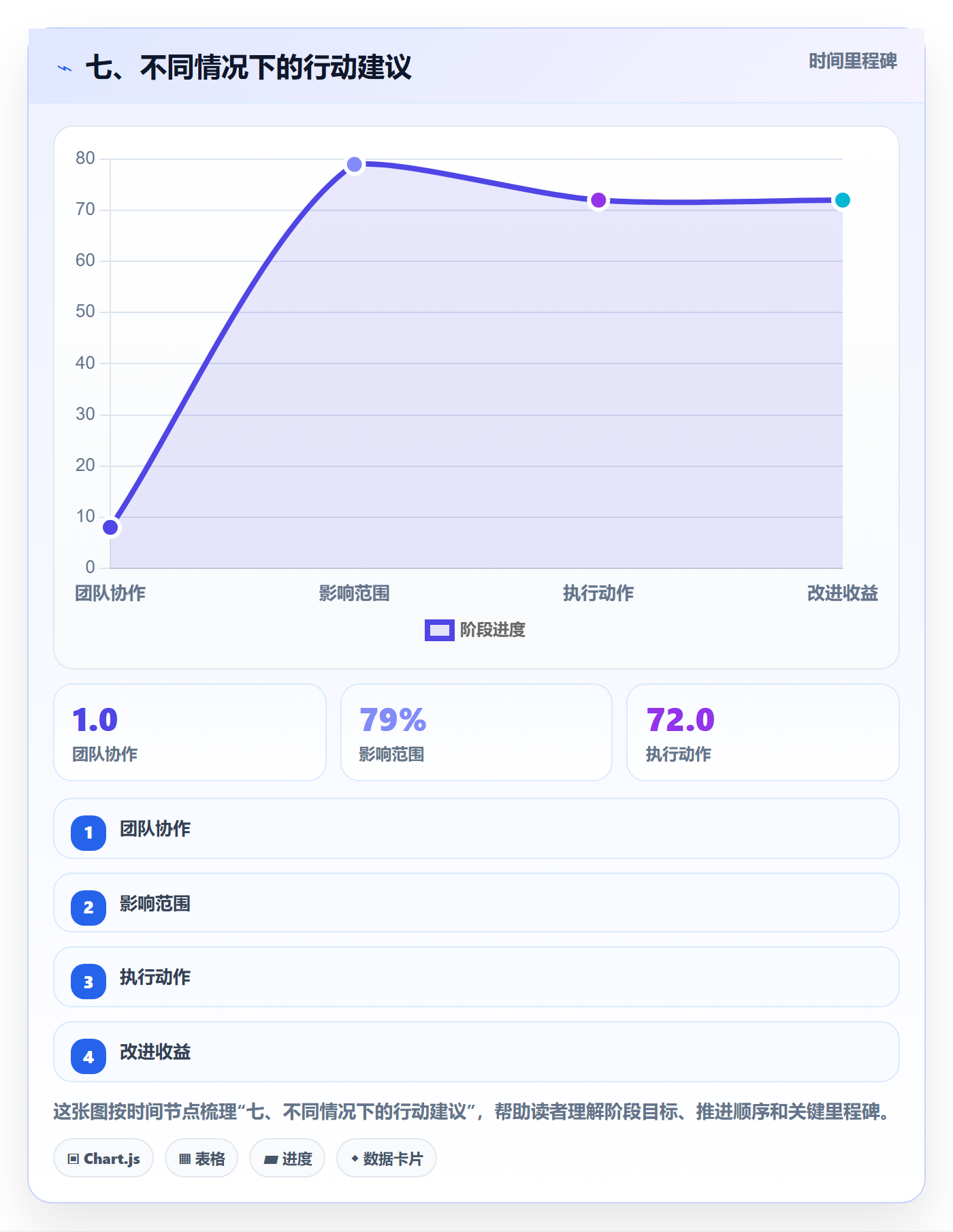The width and height of the screenshot is (953, 1232).
Task: Click step number 1 badge
Action: (88, 832)
